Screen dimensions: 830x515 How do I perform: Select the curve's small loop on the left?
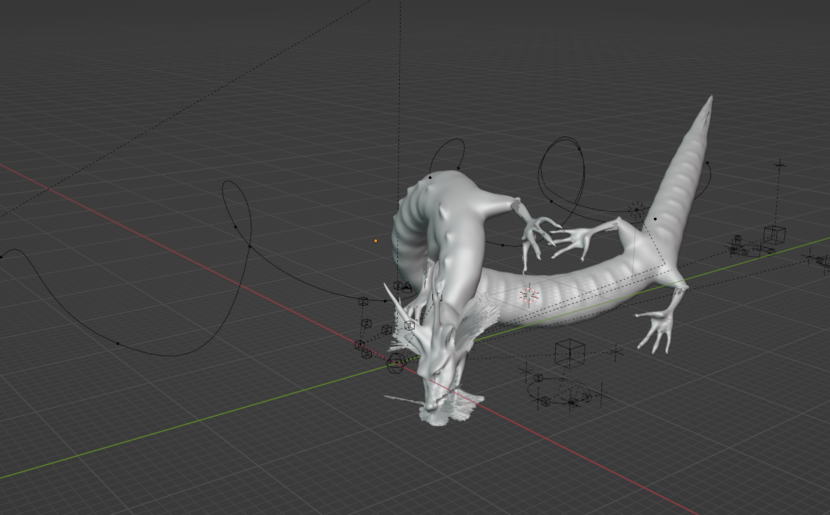click(x=236, y=205)
